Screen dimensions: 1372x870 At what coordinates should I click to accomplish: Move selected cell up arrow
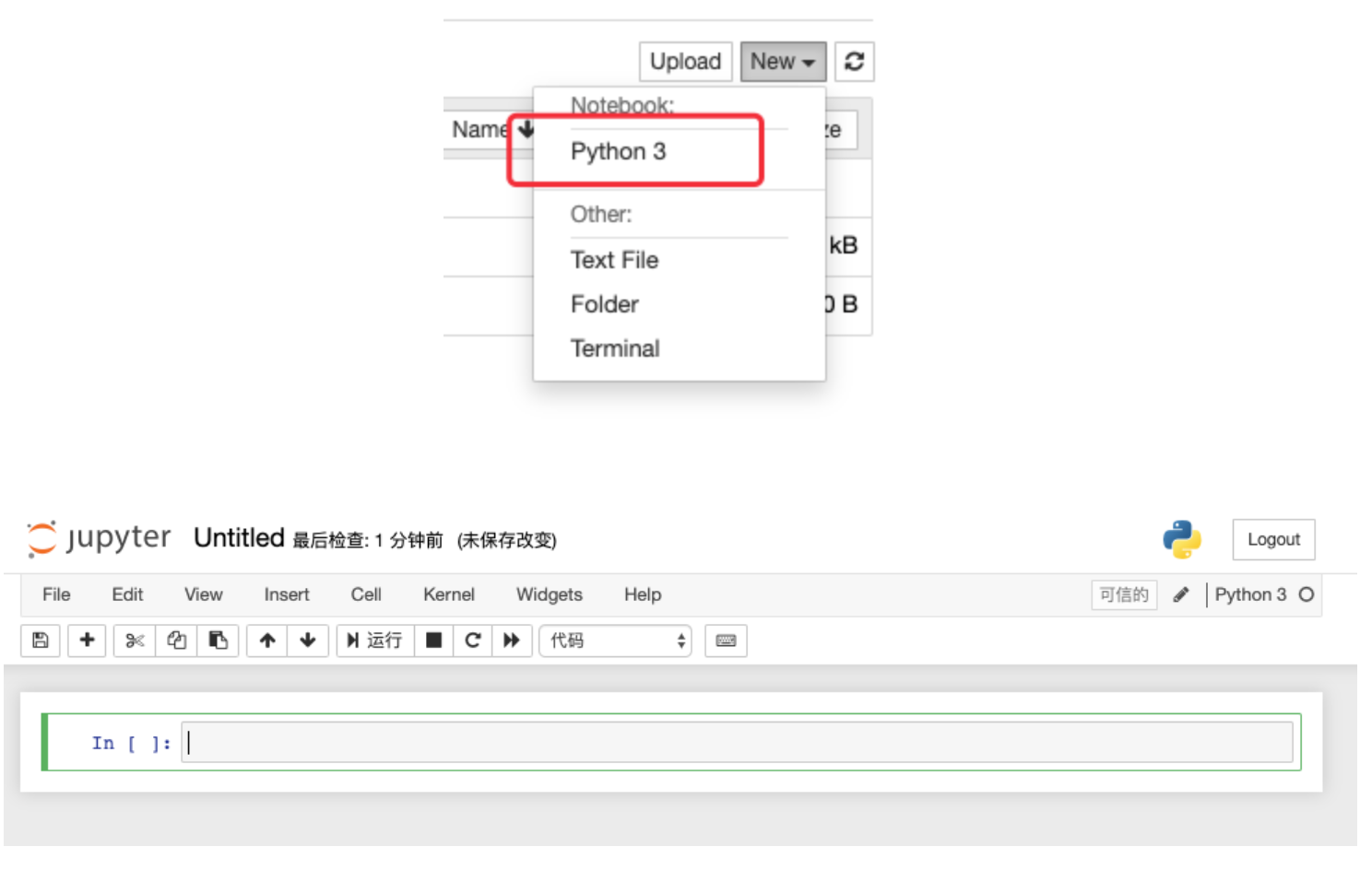267,641
